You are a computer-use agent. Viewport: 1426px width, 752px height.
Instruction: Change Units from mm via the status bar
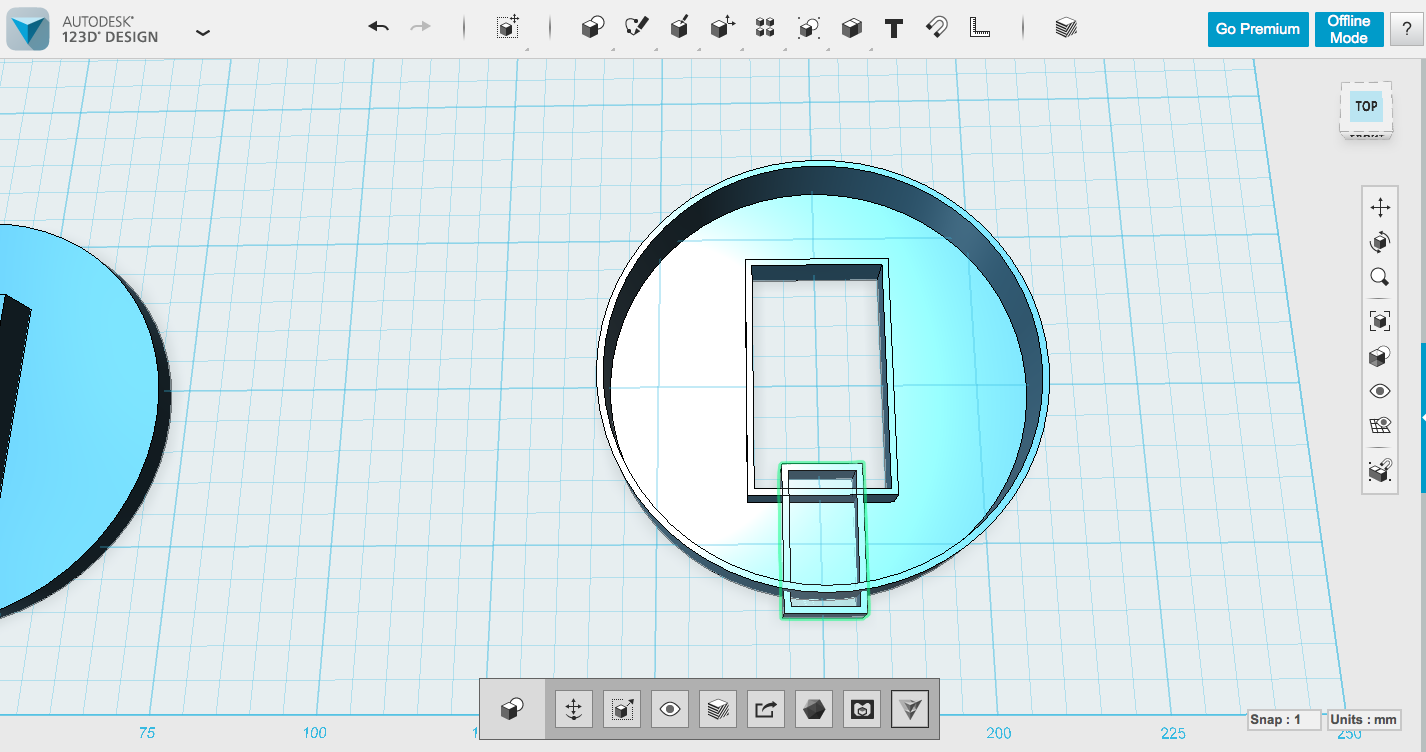(x=1364, y=720)
